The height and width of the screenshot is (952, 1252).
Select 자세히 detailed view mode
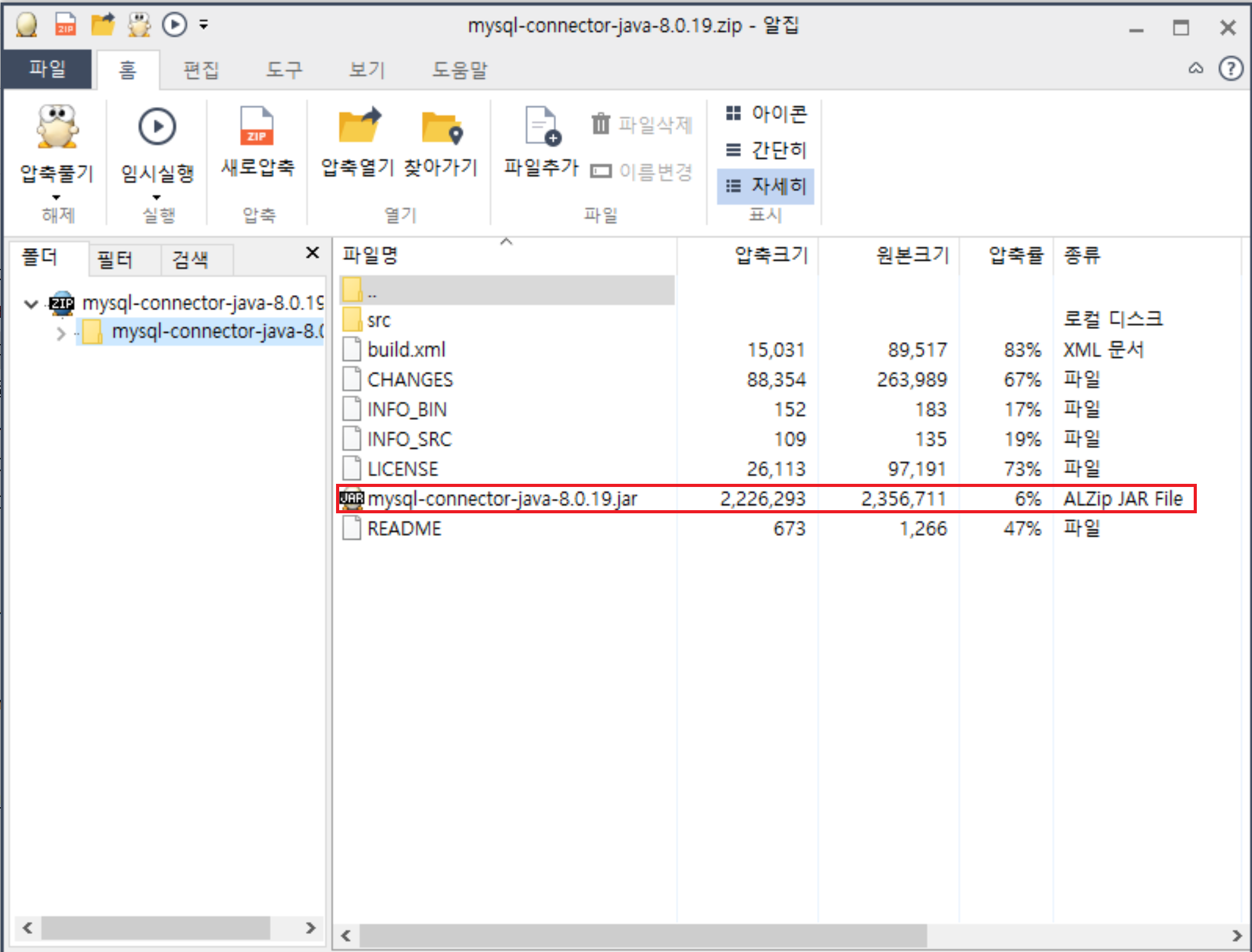766,186
